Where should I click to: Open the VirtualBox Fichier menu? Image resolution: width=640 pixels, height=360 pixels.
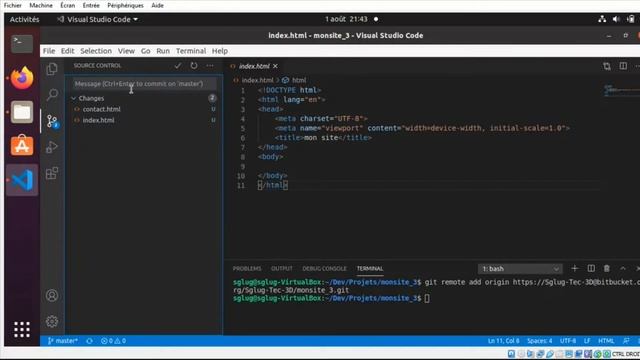[13, 5]
